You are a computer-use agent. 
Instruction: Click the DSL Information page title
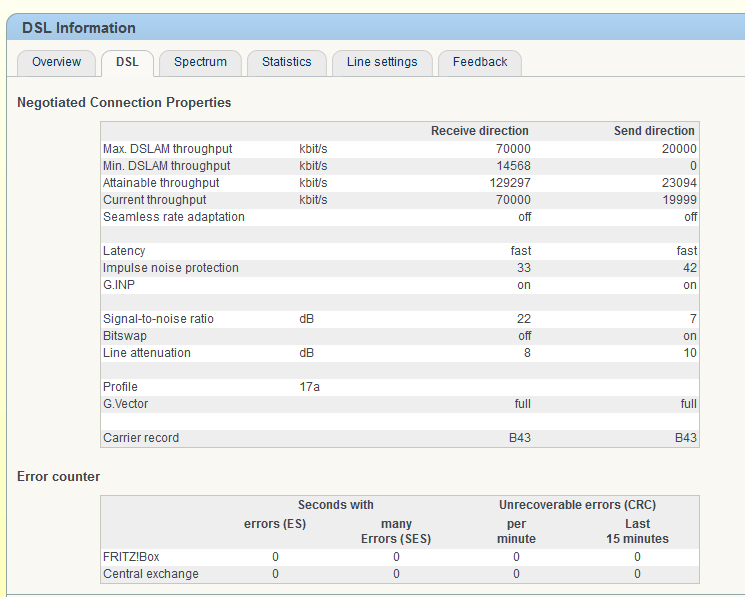pyautogui.click(x=78, y=28)
